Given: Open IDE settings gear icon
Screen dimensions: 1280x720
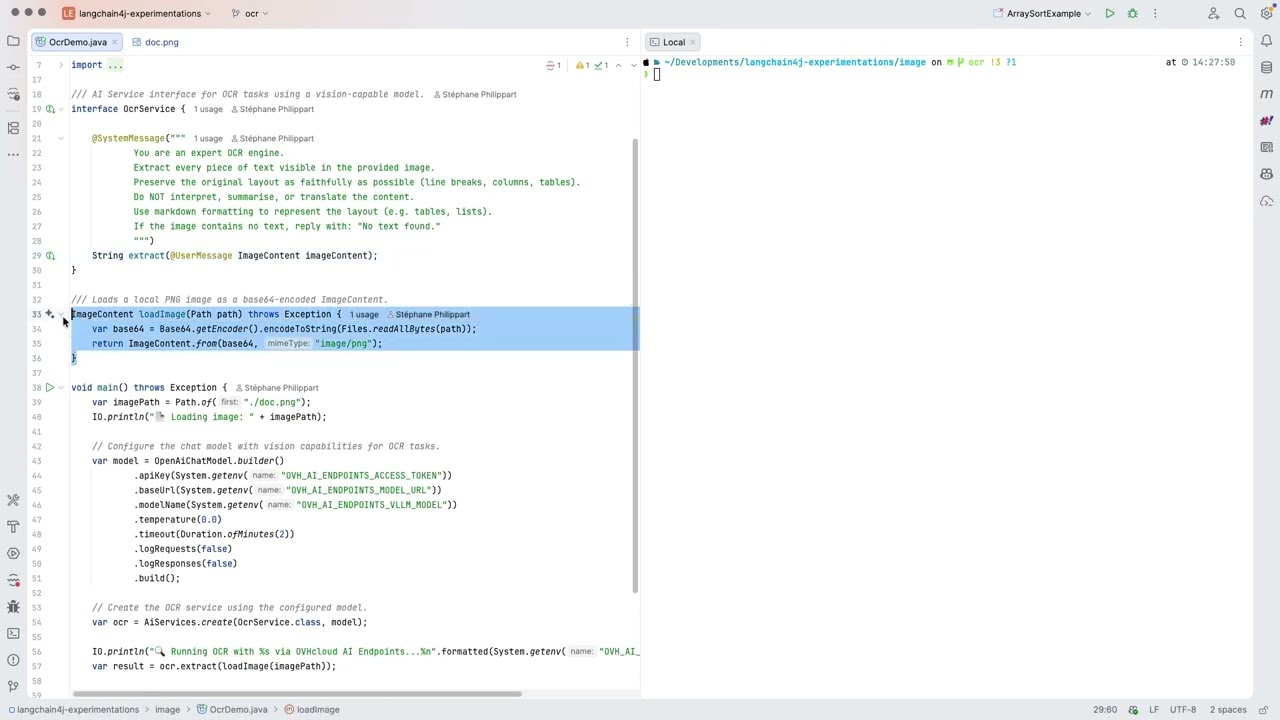Looking at the screenshot, I should [1266, 13].
